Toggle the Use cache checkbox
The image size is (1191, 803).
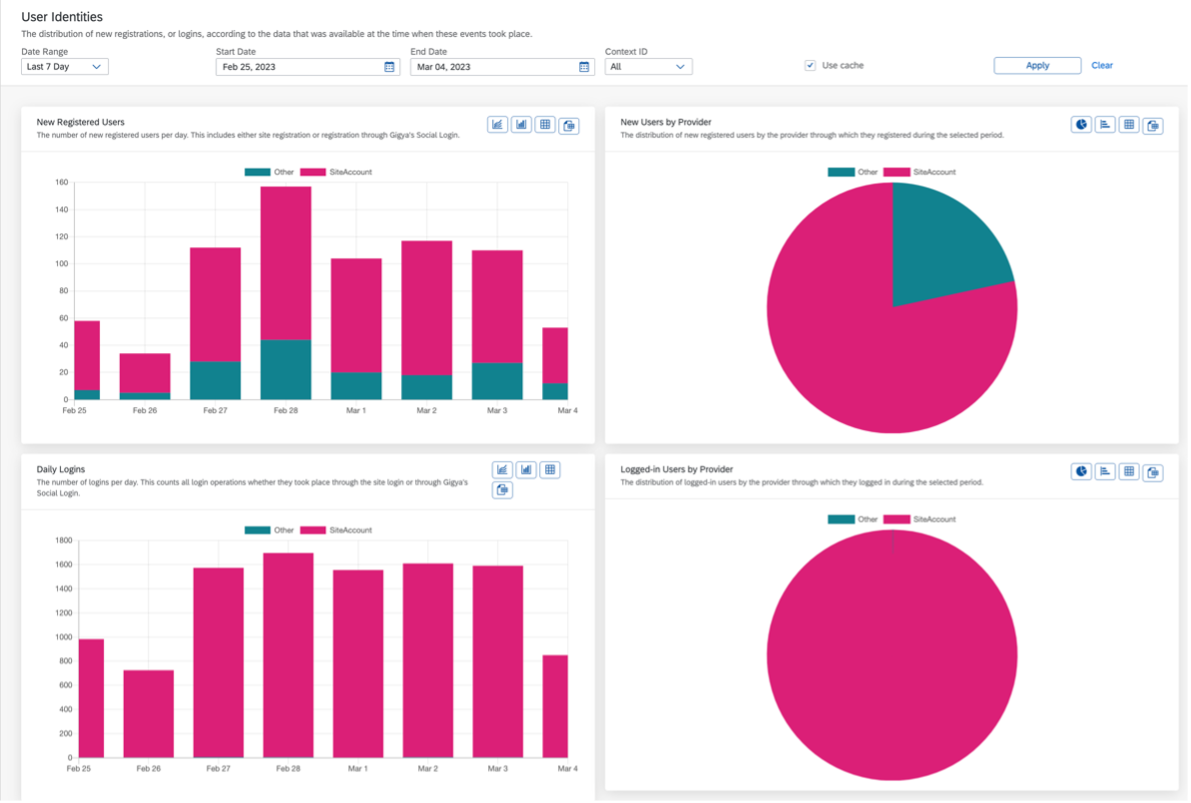809,66
